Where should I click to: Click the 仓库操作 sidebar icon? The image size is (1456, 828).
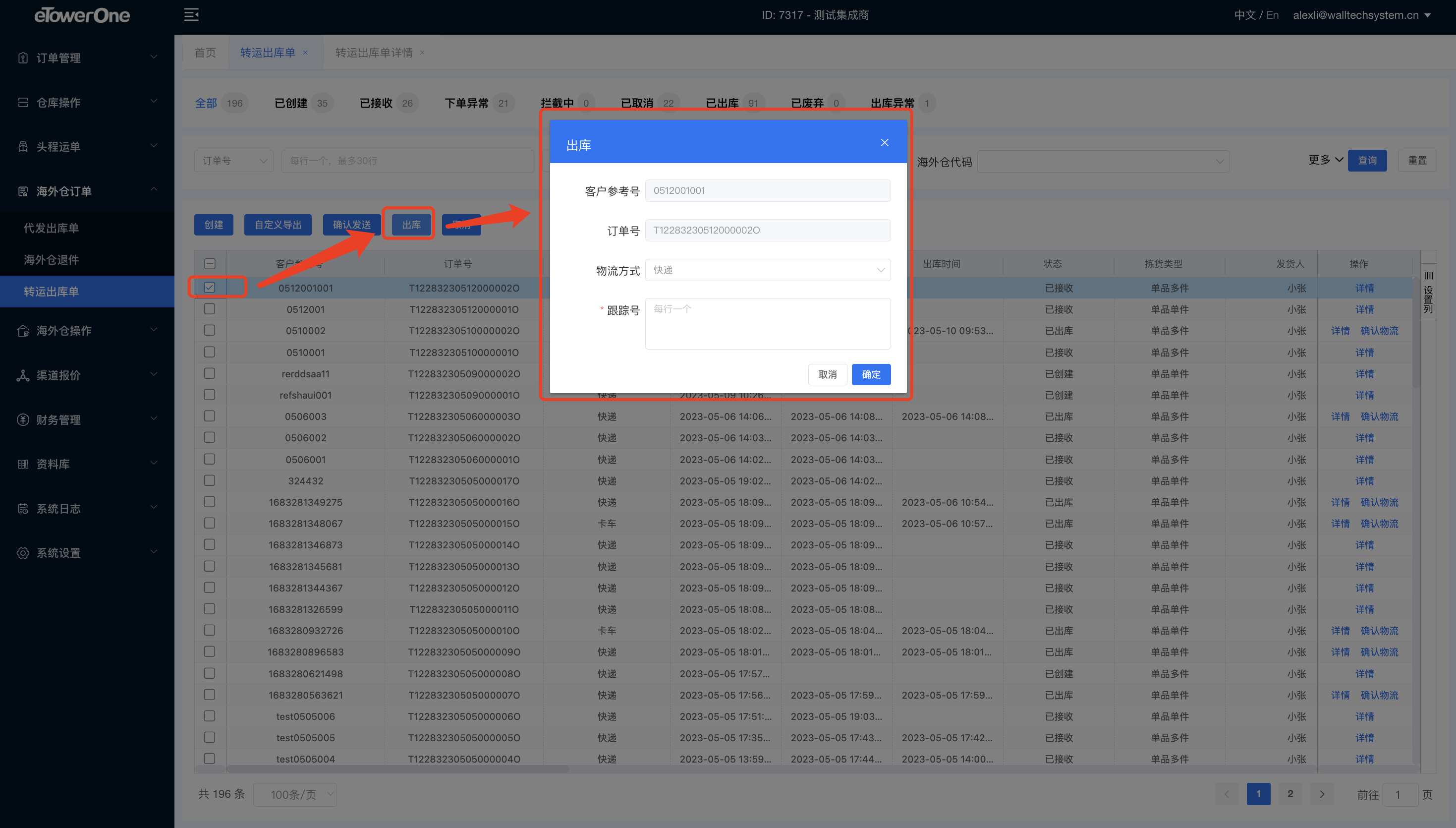23,102
